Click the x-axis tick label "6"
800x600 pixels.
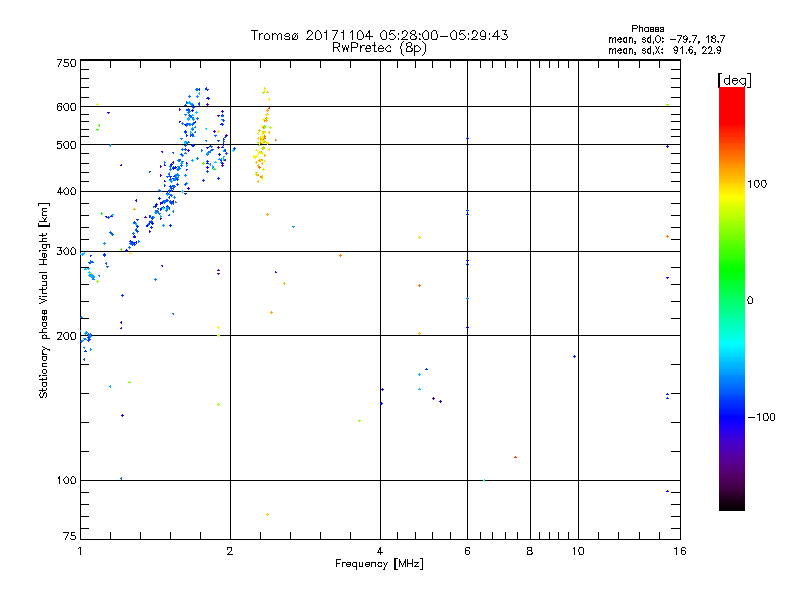(467, 551)
